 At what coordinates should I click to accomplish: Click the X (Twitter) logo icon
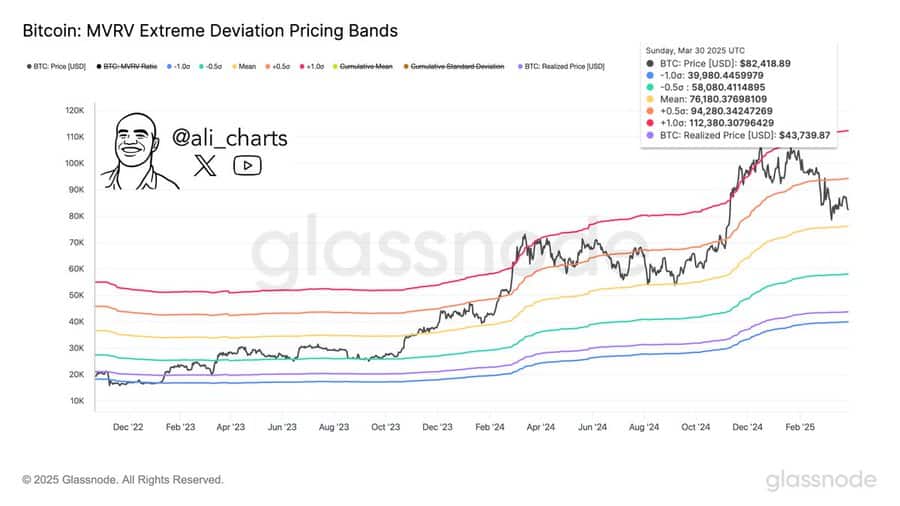point(205,166)
